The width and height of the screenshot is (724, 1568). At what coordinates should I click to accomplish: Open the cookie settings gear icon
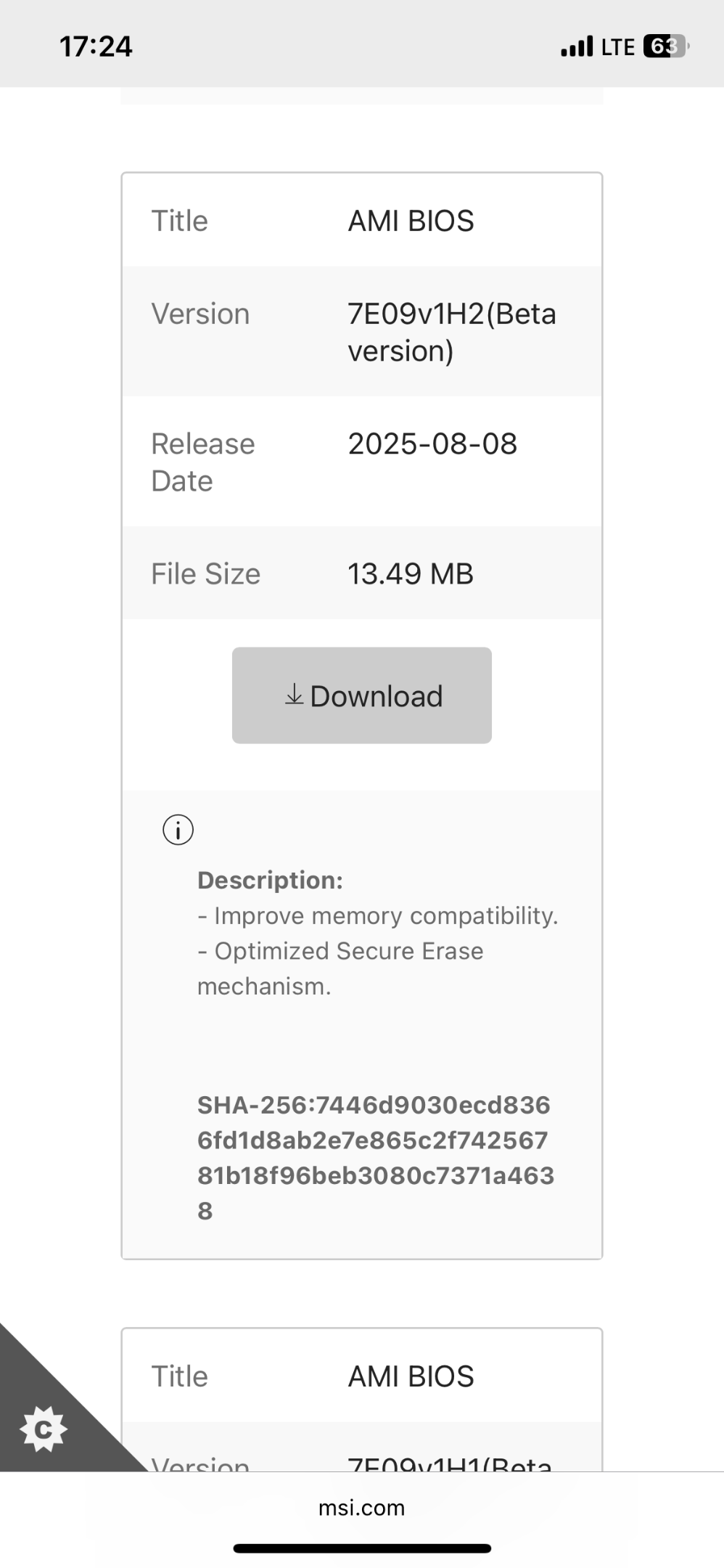(x=44, y=1429)
